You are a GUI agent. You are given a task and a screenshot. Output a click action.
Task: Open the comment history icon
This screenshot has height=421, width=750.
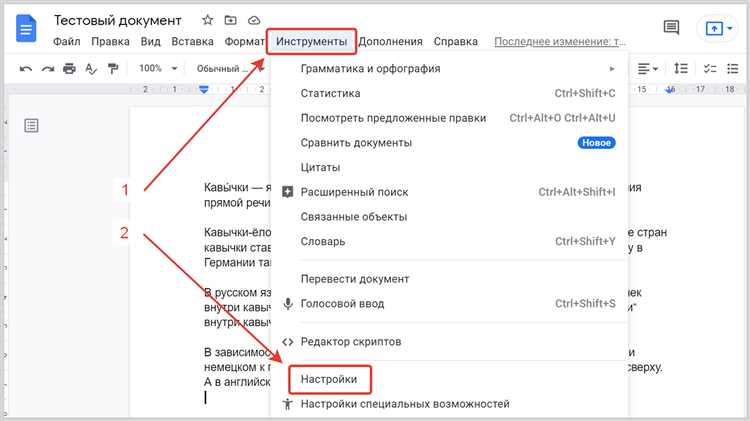pyautogui.click(x=671, y=27)
